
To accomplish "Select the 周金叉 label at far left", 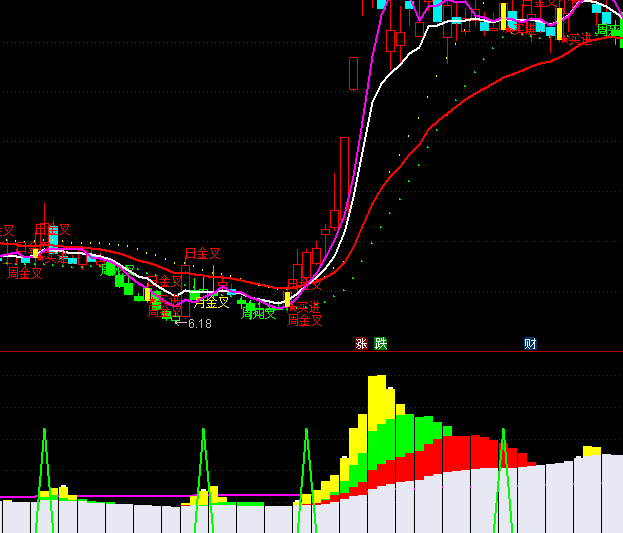I will [25, 273].
